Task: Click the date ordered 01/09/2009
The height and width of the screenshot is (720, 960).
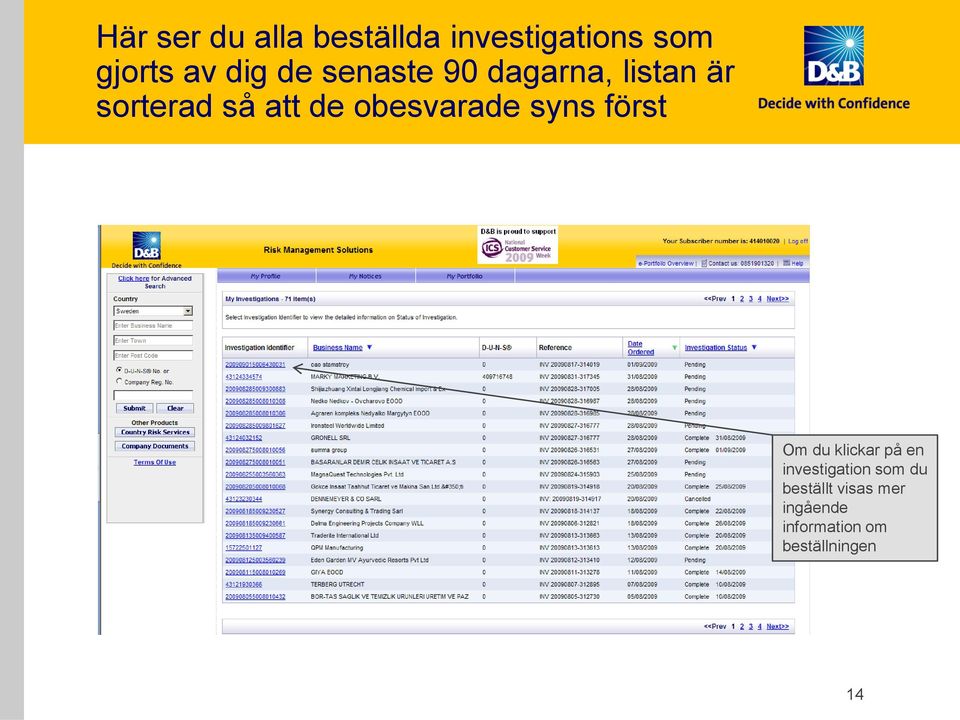Action: pyautogui.click(x=642, y=365)
